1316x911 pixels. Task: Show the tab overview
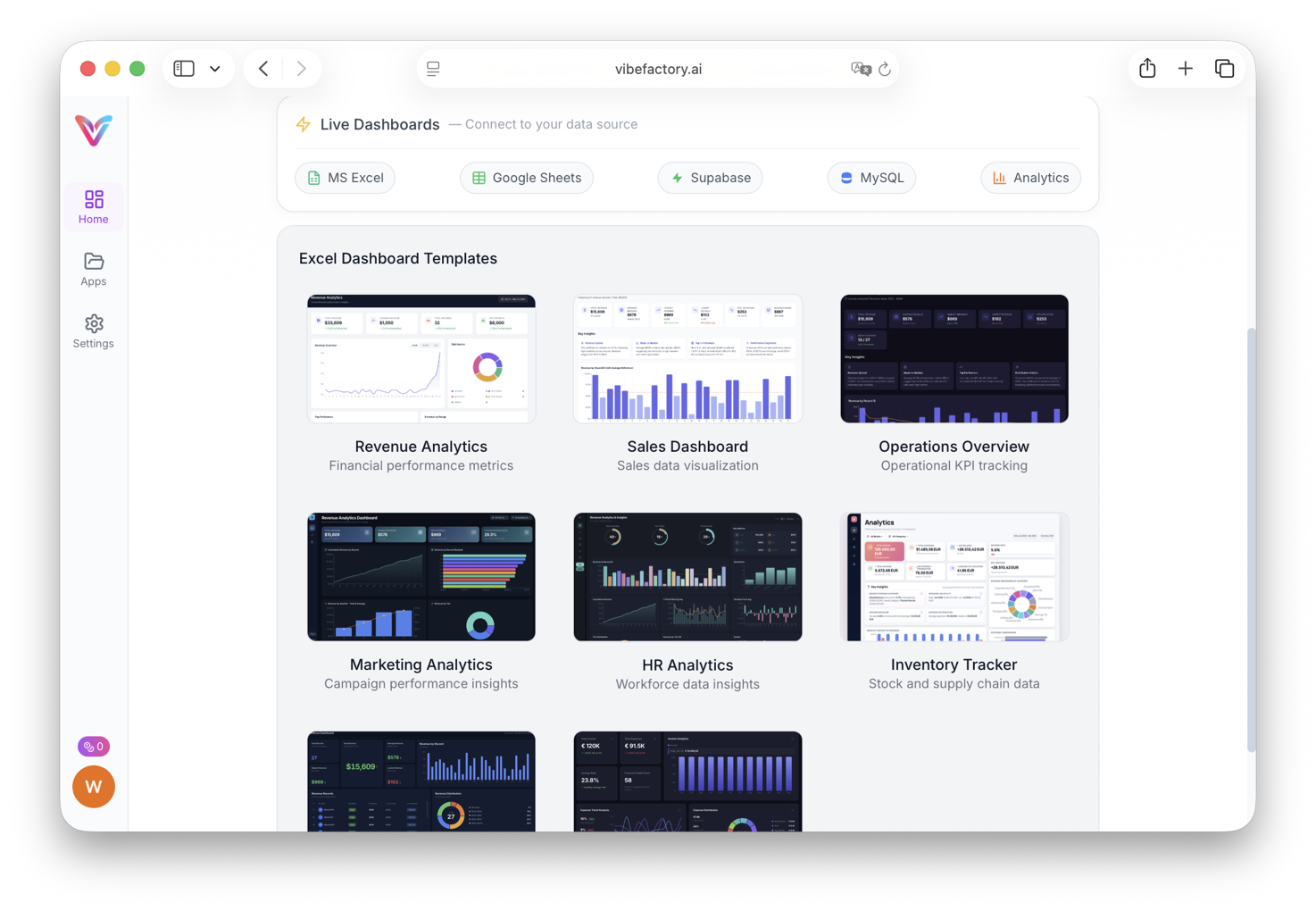click(x=1224, y=67)
